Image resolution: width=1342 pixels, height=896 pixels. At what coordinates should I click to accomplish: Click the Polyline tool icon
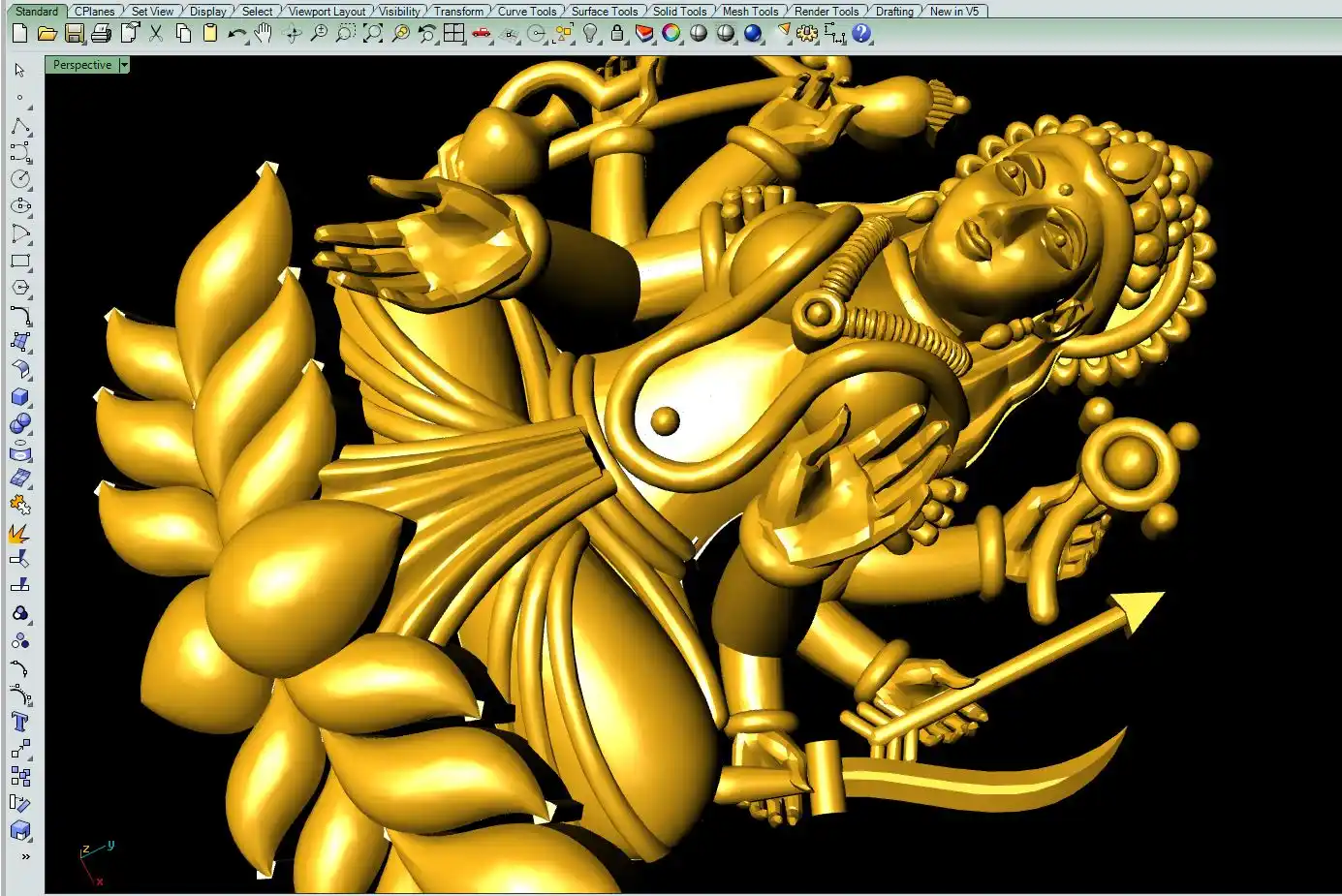(19, 127)
